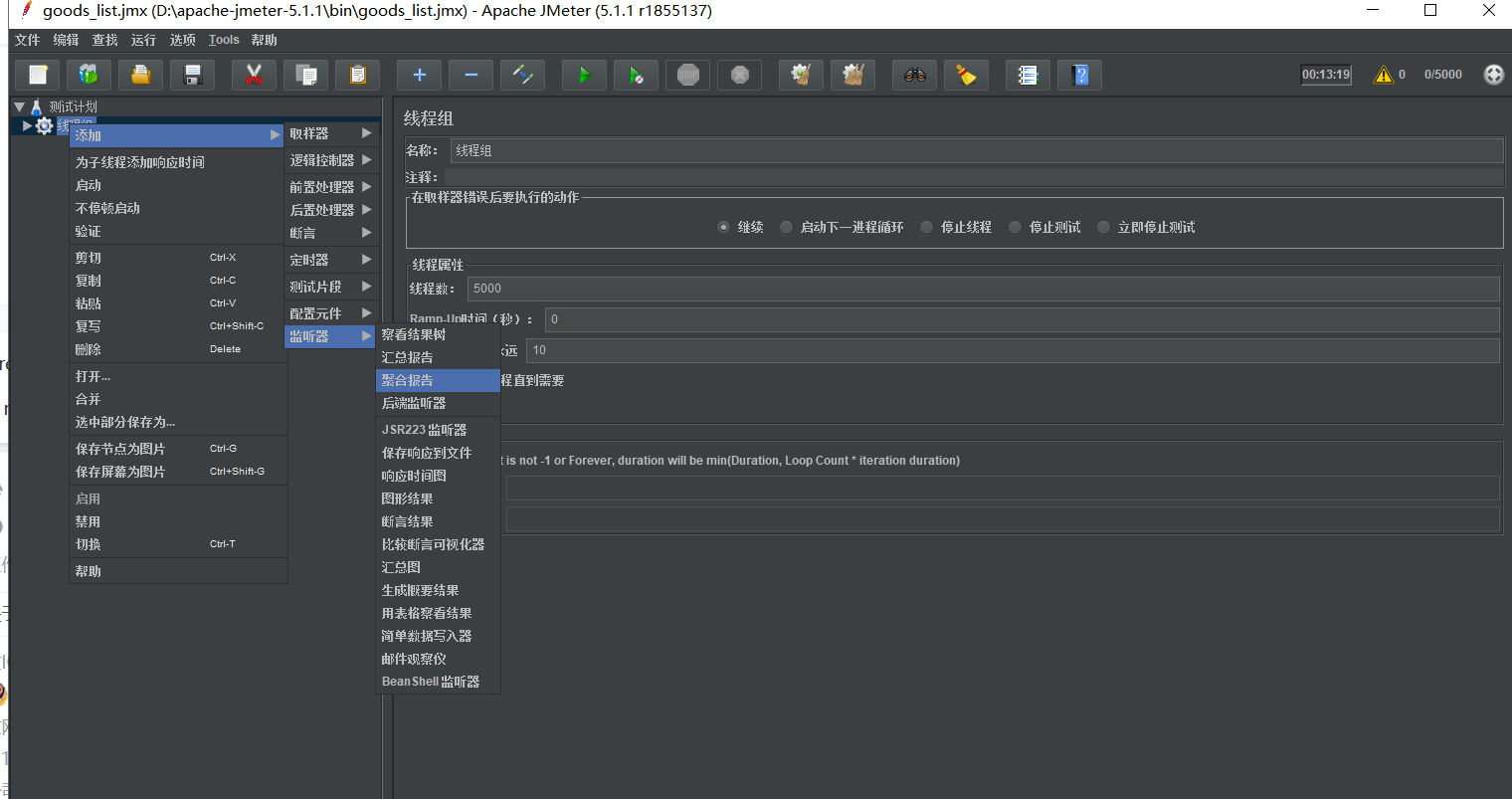Image resolution: width=1512 pixels, height=799 pixels.
Task: Choose 用表格察看结果 from the listener submenu
Action: 438,613
